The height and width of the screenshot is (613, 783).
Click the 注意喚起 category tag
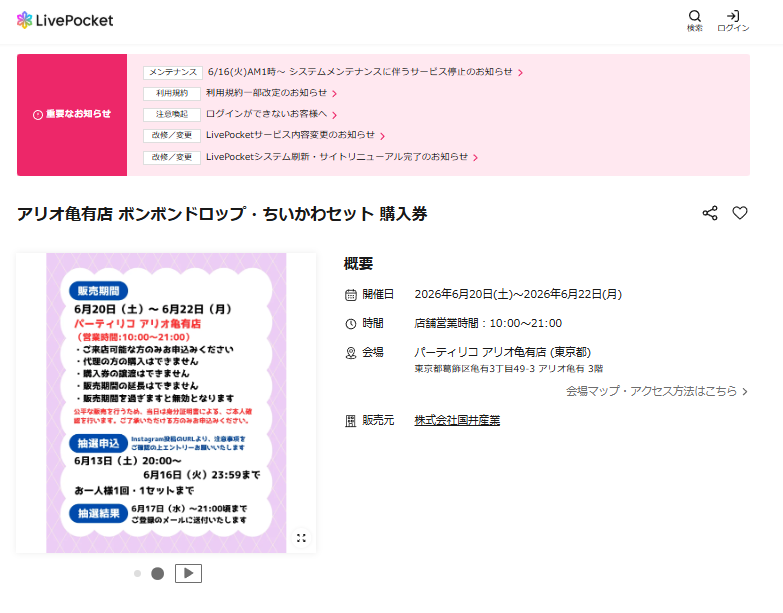[x=172, y=114]
